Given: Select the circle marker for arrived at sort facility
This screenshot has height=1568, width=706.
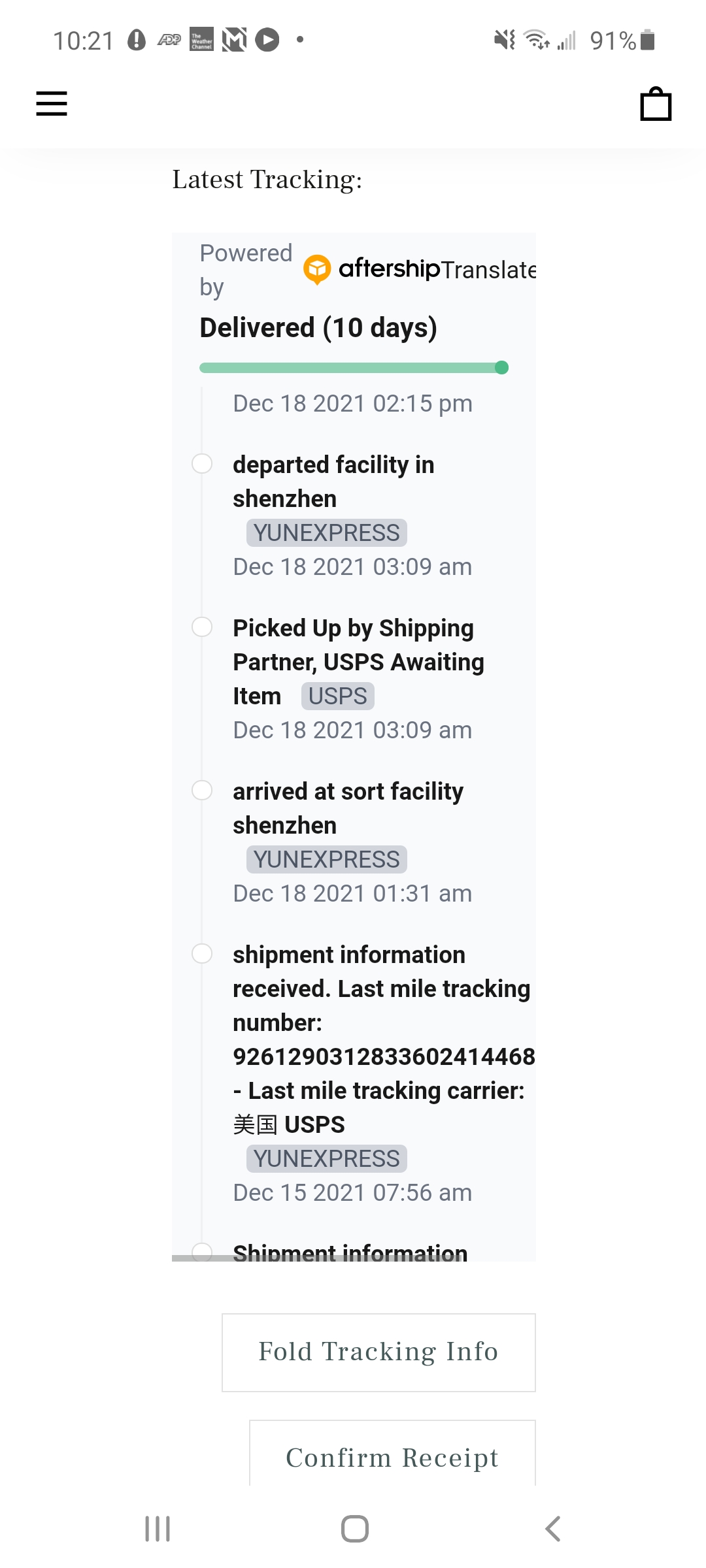Looking at the screenshot, I should tap(202, 791).
